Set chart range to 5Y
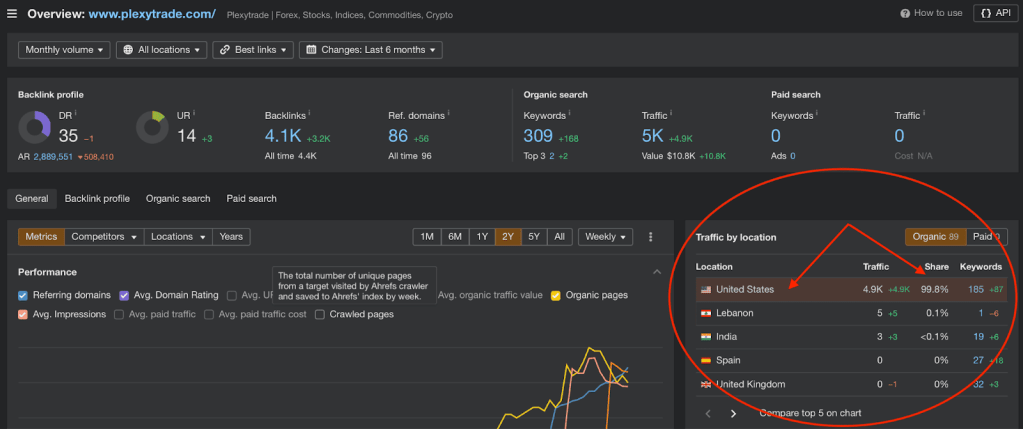Viewport: 1023px width, 429px height. [x=534, y=237]
